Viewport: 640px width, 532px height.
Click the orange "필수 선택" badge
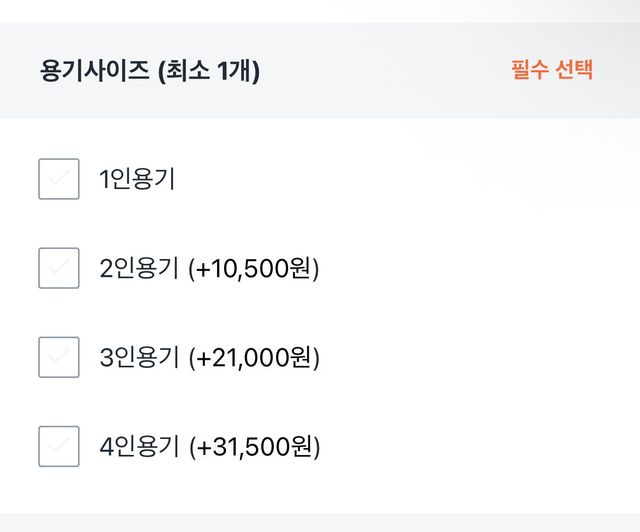(552, 71)
